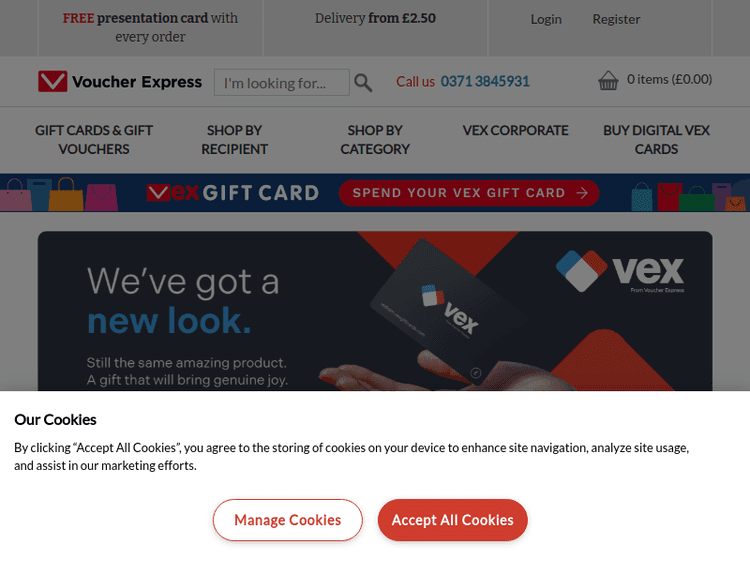Click the Accept All Cookies button
The height and width of the screenshot is (563, 750).
tap(452, 520)
